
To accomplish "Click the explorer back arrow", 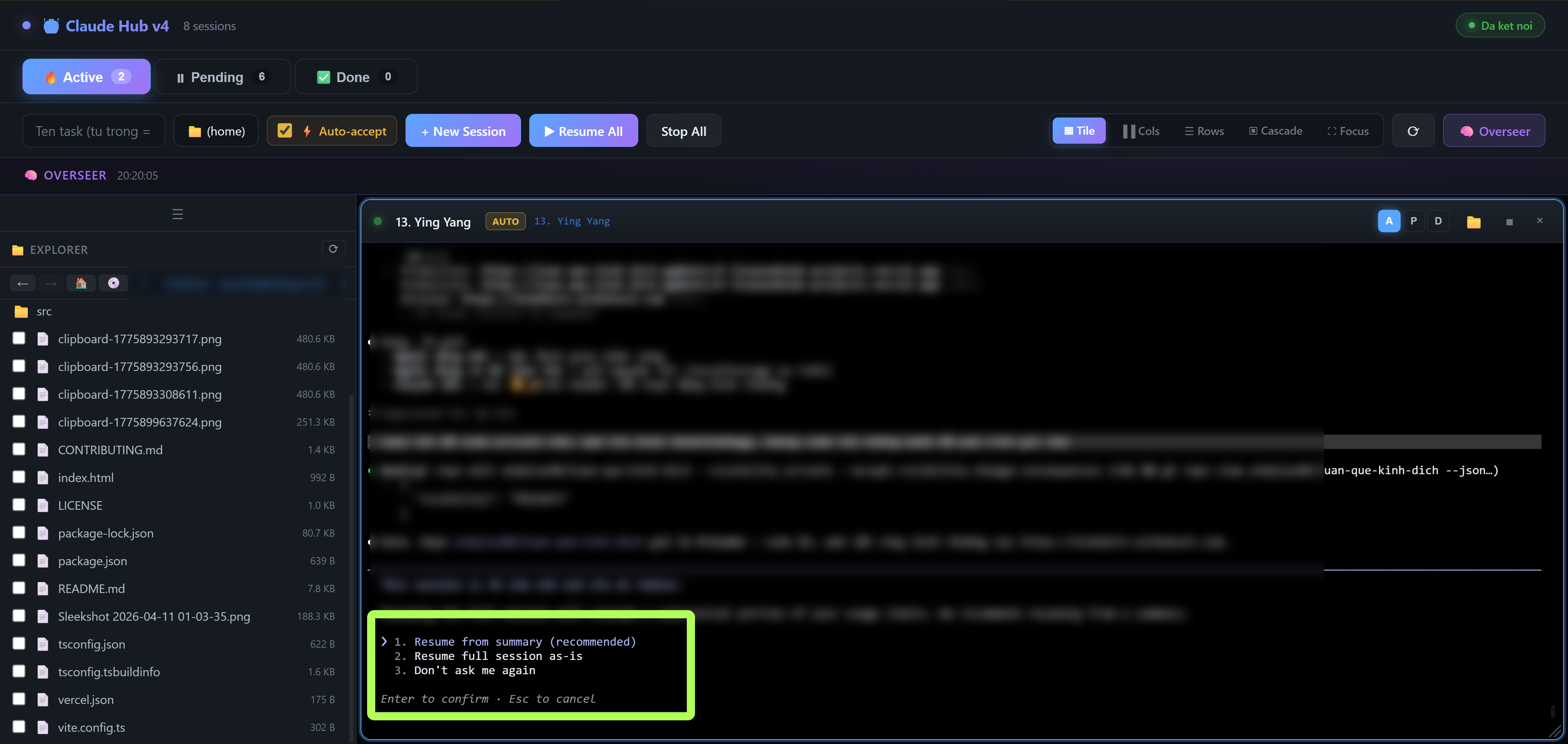I will [x=22, y=283].
